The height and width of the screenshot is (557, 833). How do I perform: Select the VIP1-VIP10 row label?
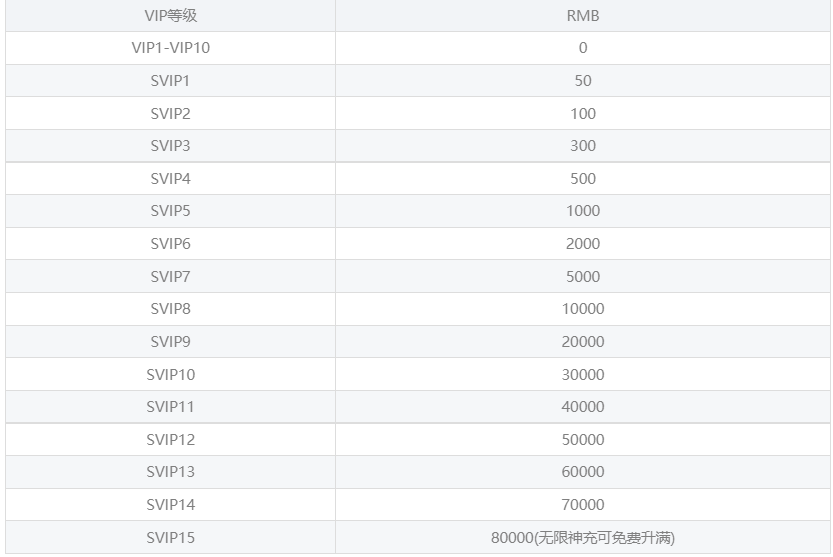tap(170, 48)
